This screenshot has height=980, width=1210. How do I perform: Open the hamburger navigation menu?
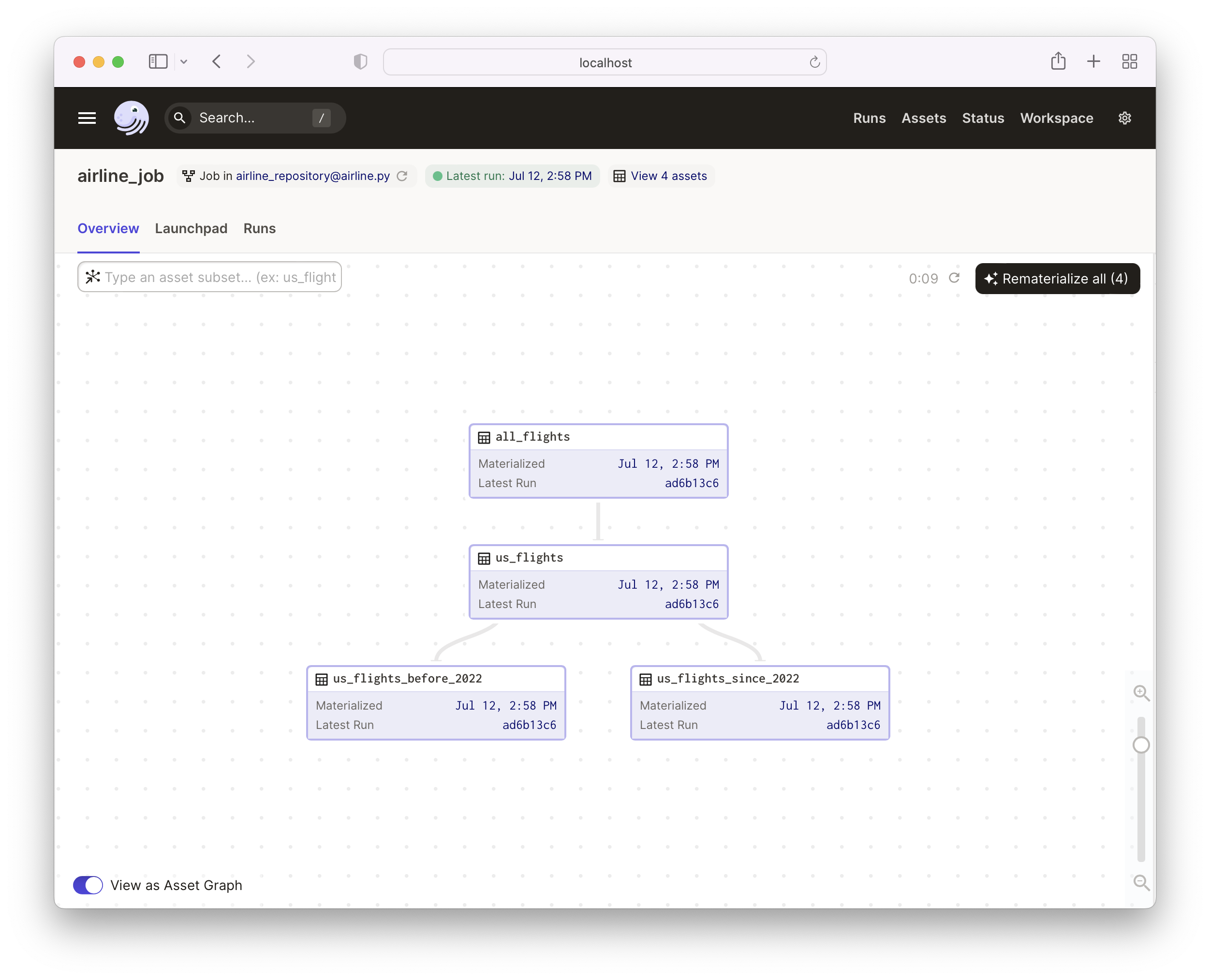pos(87,118)
